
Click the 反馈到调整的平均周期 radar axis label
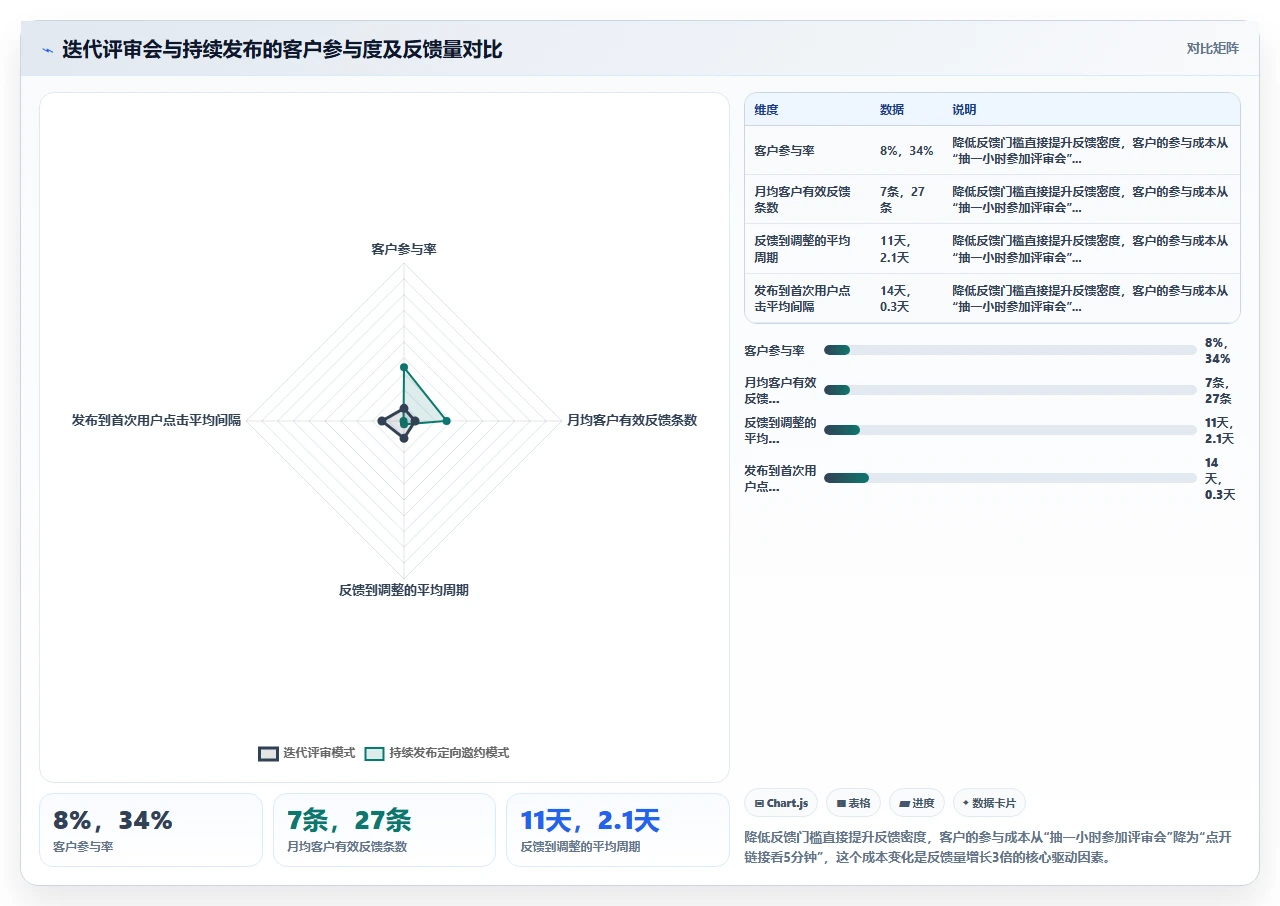click(x=404, y=590)
